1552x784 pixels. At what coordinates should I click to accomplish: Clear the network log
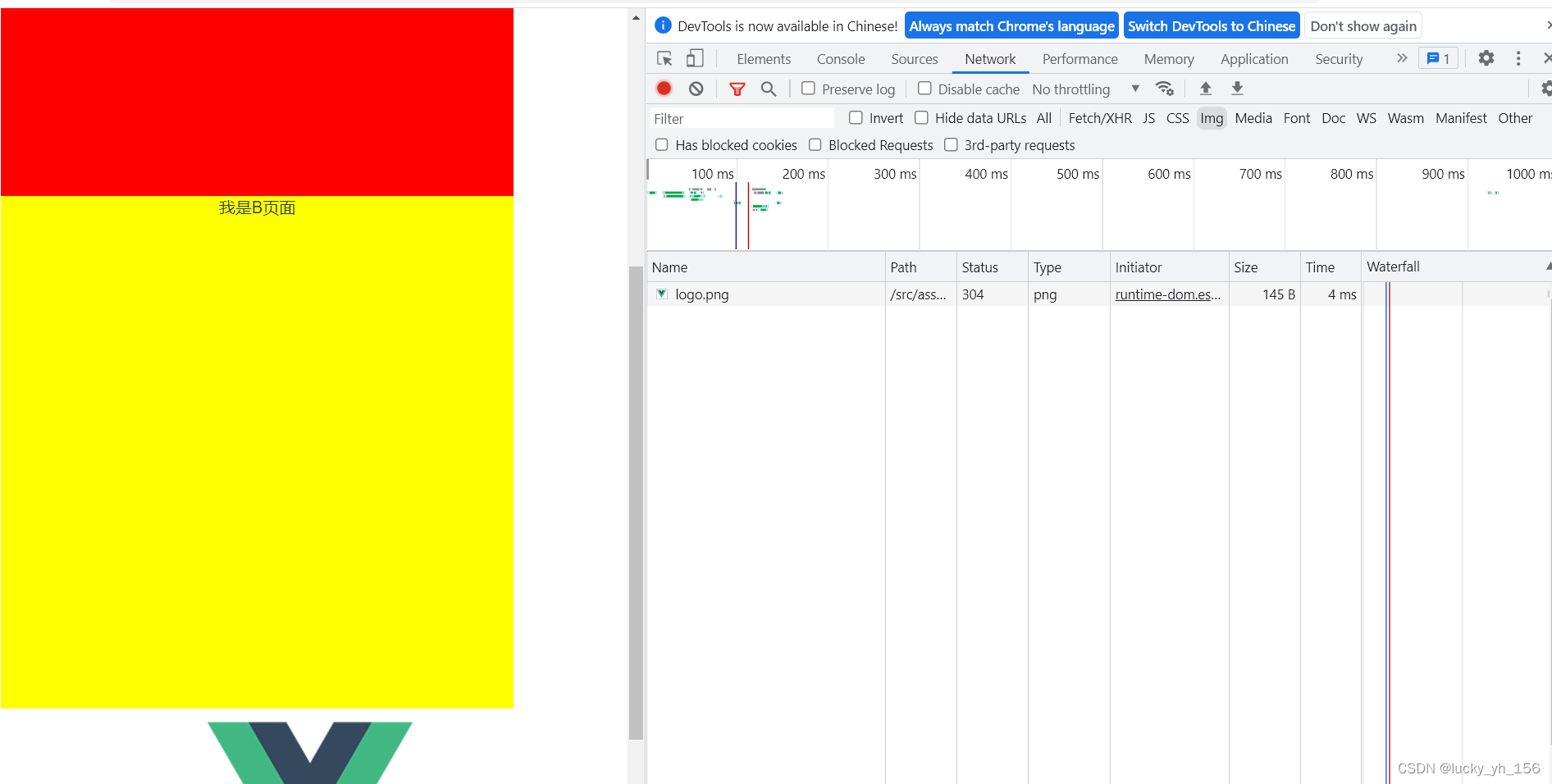pos(696,89)
